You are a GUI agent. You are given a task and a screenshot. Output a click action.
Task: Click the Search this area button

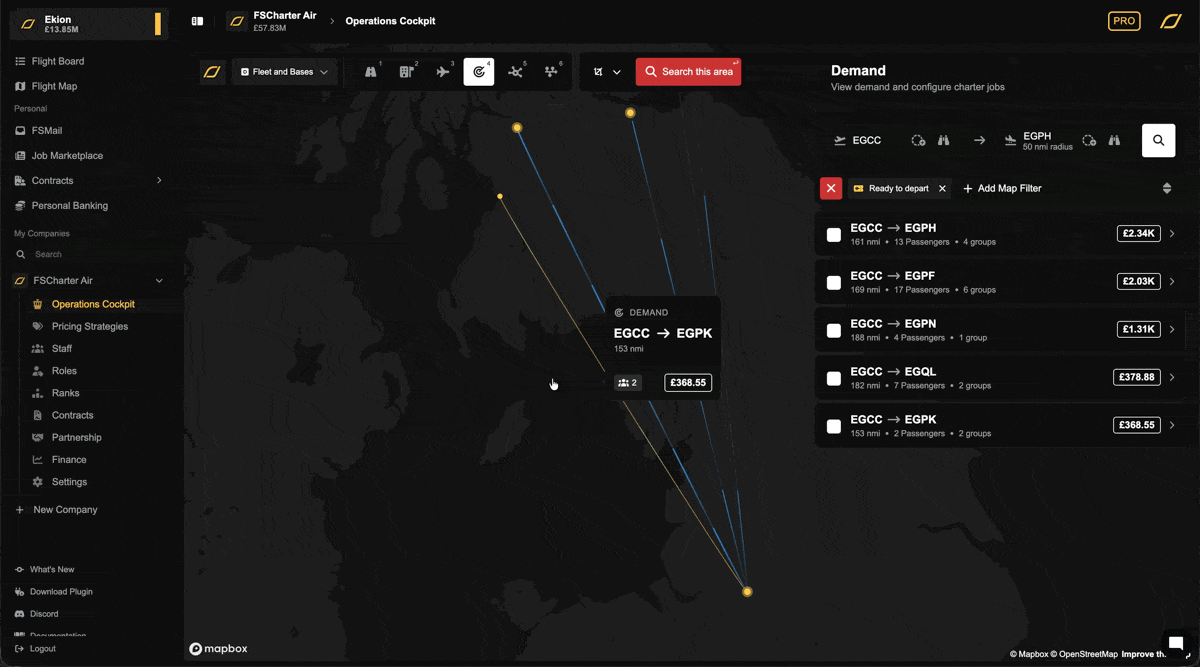point(688,72)
